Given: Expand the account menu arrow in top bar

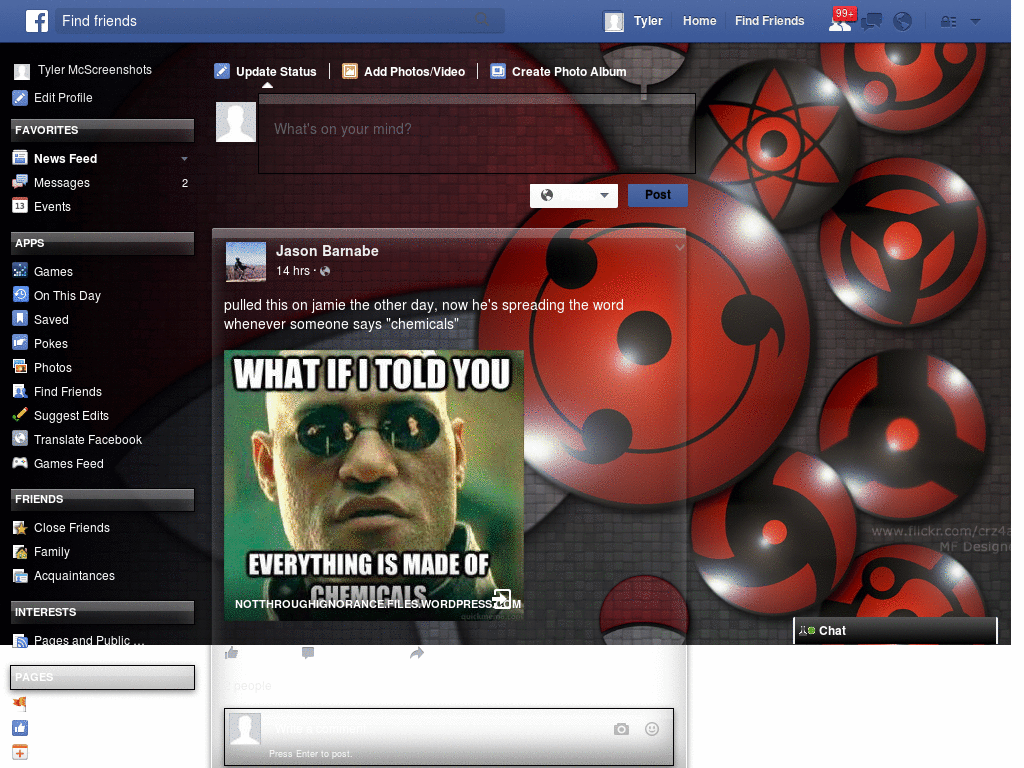Looking at the screenshot, I should pyautogui.click(x=976, y=22).
